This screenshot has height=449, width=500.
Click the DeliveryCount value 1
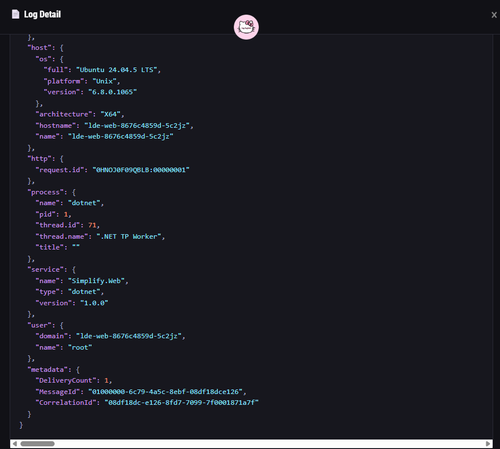point(106,380)
